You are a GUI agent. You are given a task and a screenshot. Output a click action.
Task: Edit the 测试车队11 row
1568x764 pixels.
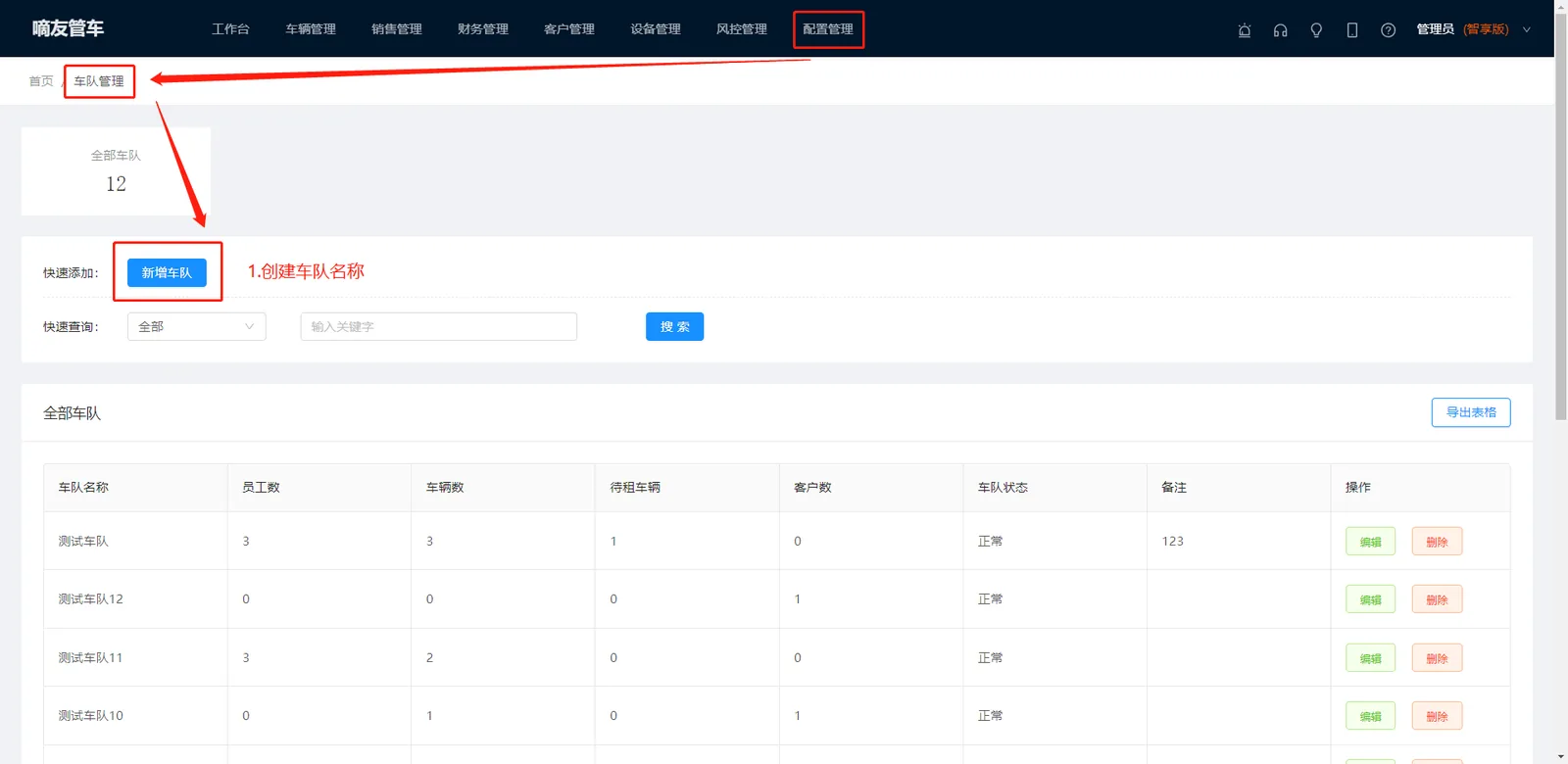(1370, 658)
